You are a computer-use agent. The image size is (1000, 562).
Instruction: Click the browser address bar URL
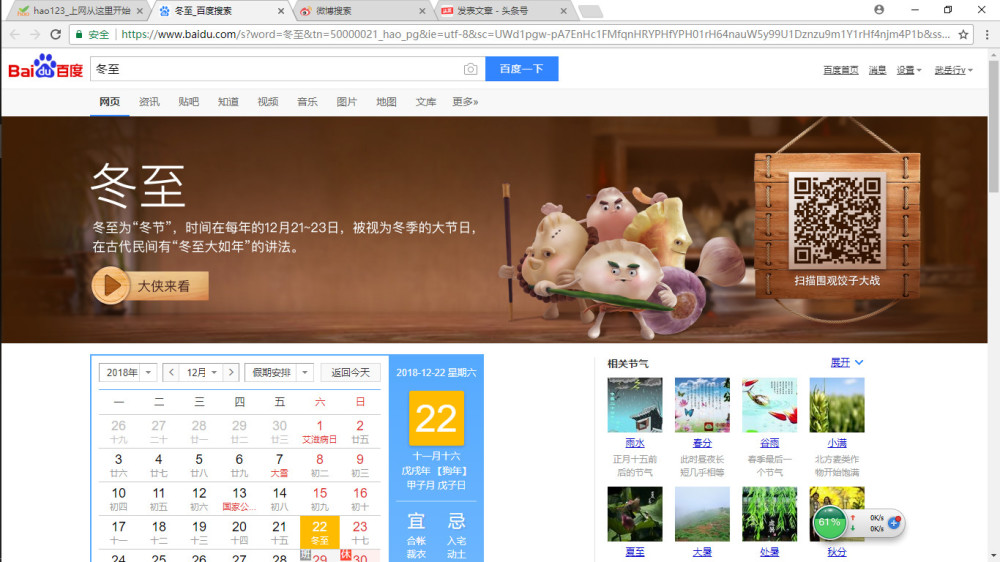tap(534, 34)
